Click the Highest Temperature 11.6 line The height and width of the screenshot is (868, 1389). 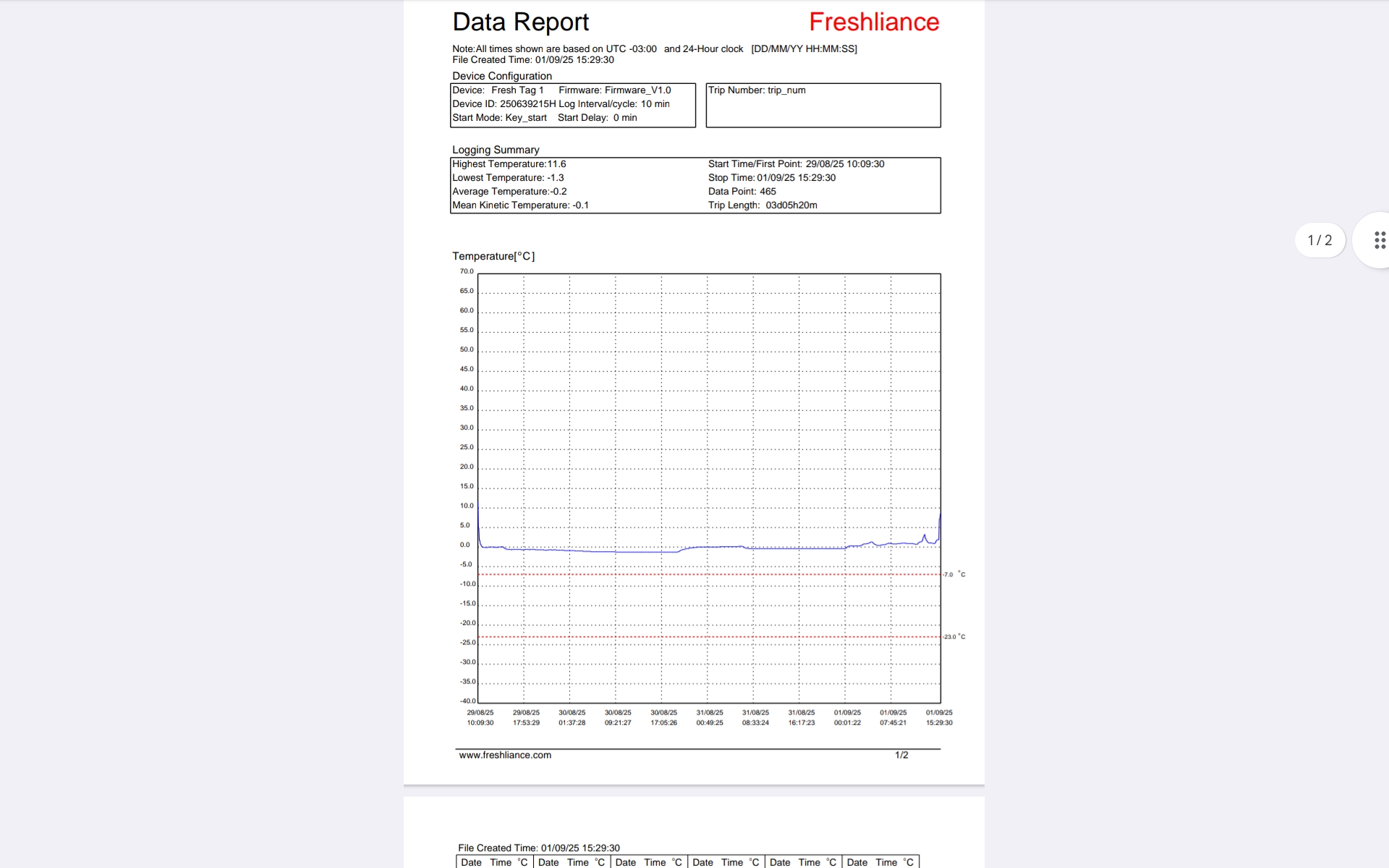[x=509, y=164]
